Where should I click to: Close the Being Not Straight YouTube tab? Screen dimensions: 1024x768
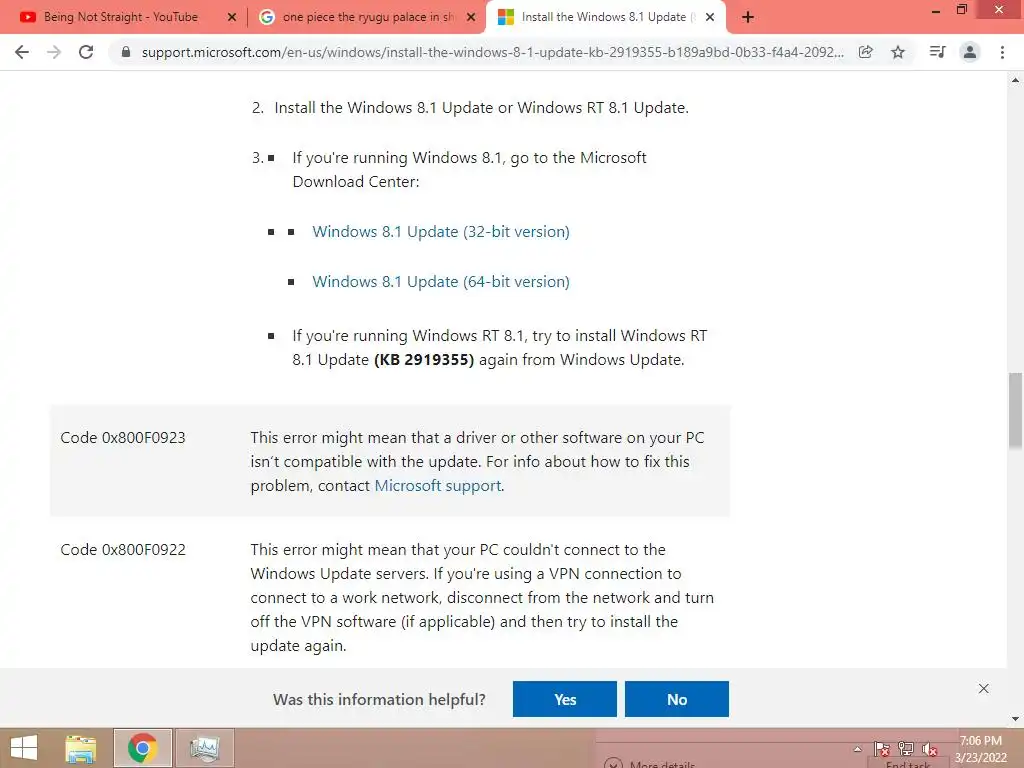232,18
